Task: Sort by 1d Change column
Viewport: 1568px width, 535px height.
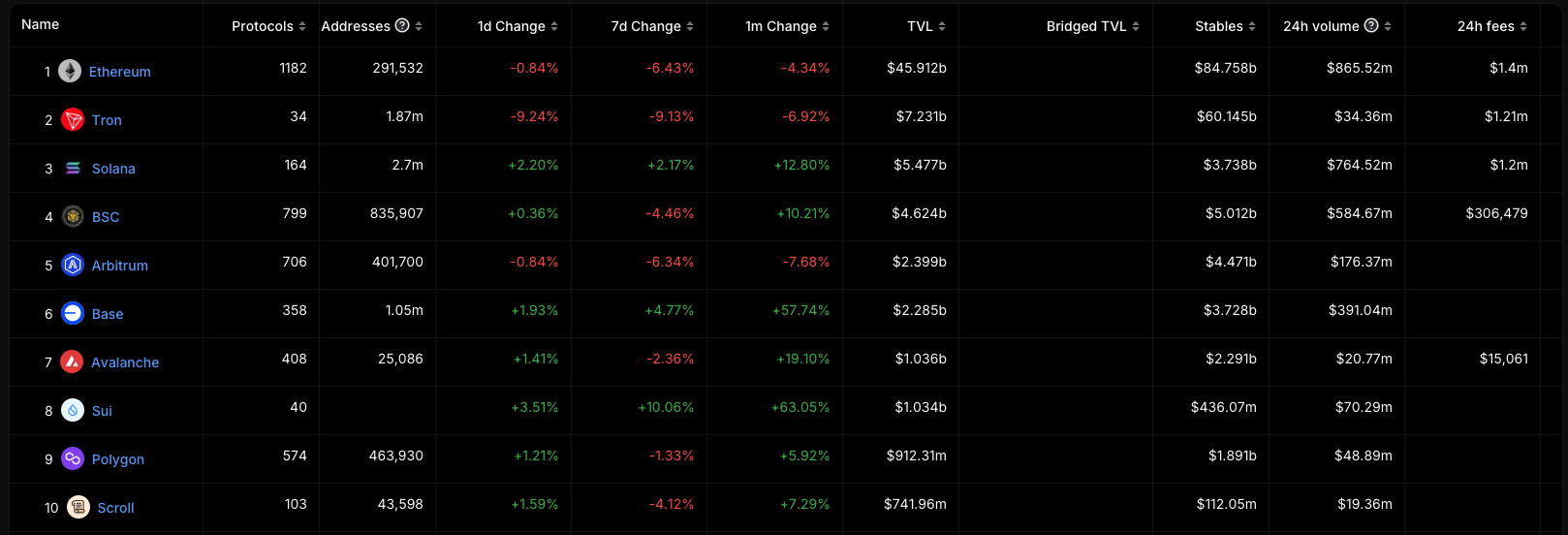Action: 517,26
